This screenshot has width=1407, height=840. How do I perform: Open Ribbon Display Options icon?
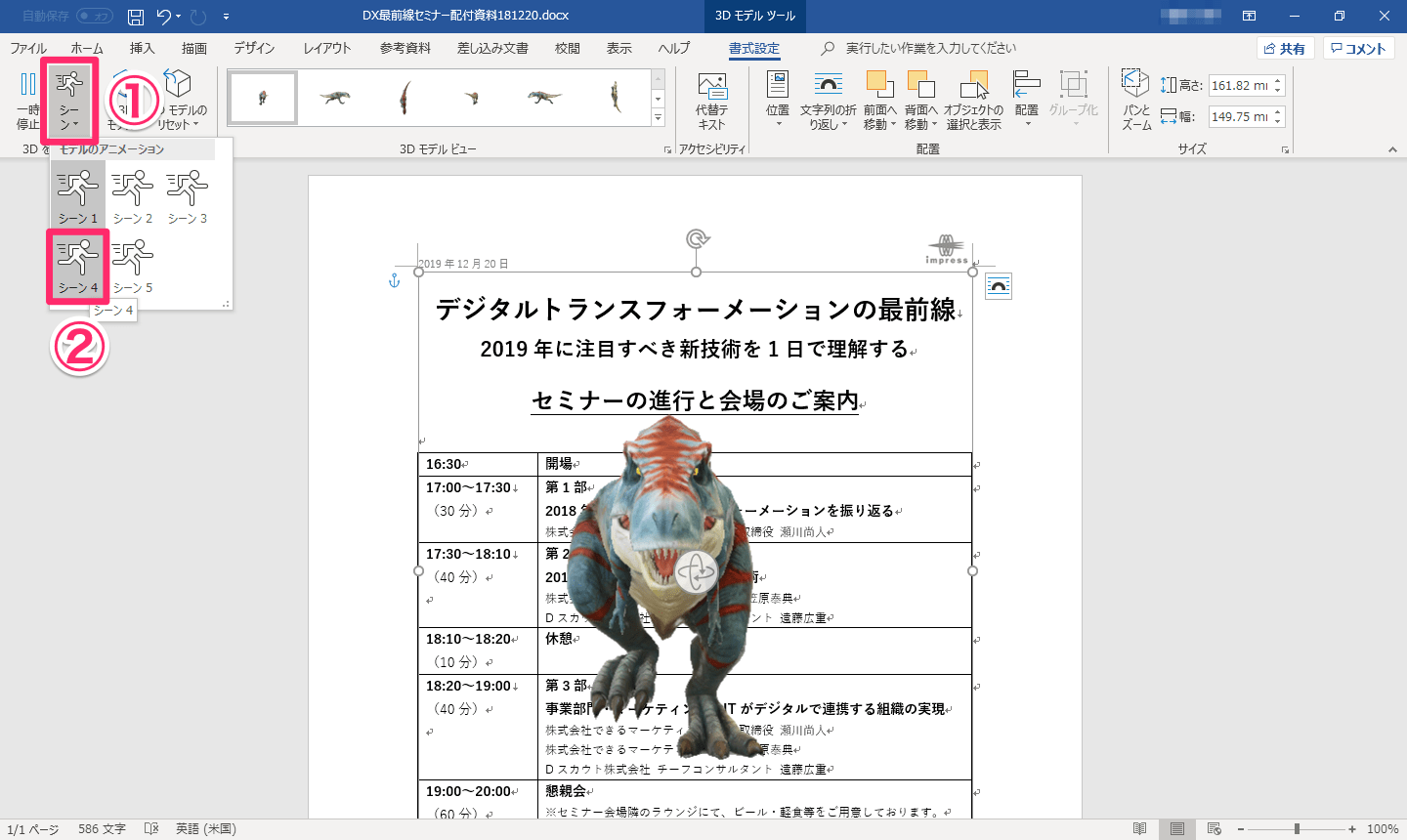(1250, 16)
